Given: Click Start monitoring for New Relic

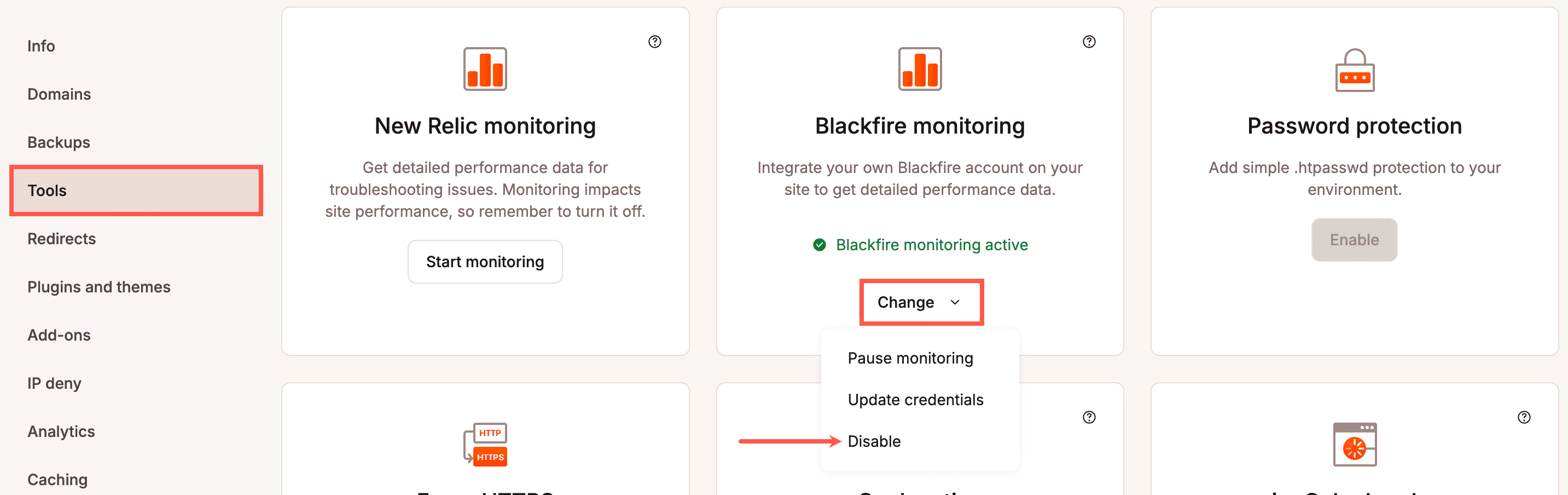Looking at the screenshot, I should pyautogui.click(x=485, y=261).
